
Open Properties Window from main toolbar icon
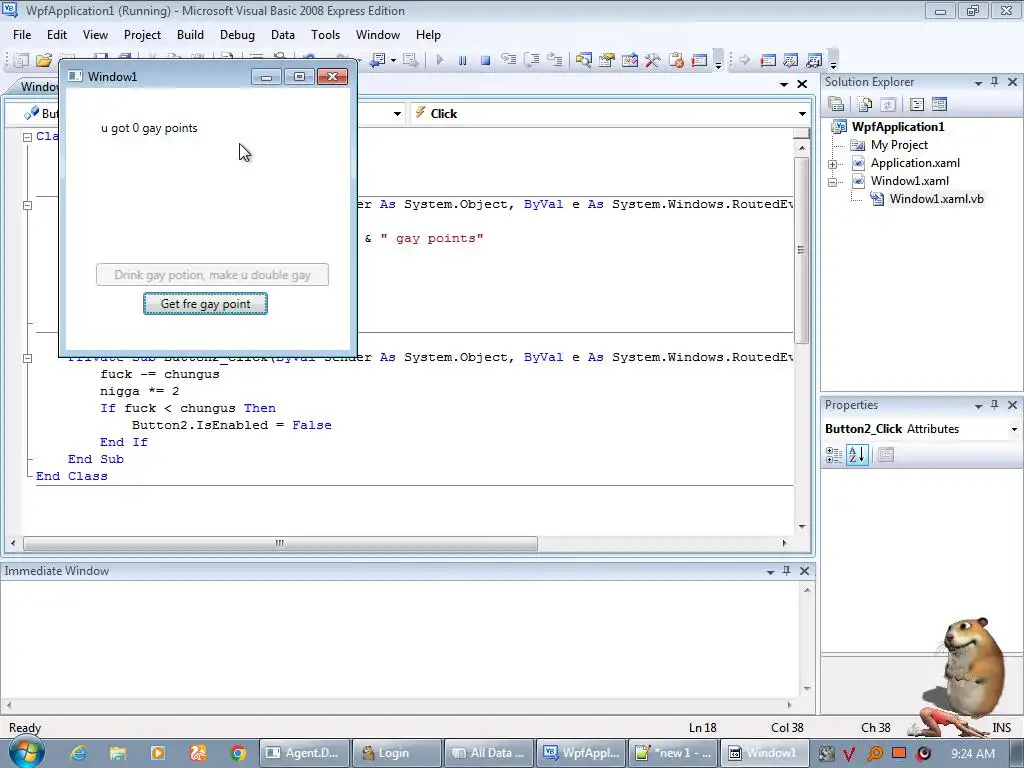click(x=607, y=60)
